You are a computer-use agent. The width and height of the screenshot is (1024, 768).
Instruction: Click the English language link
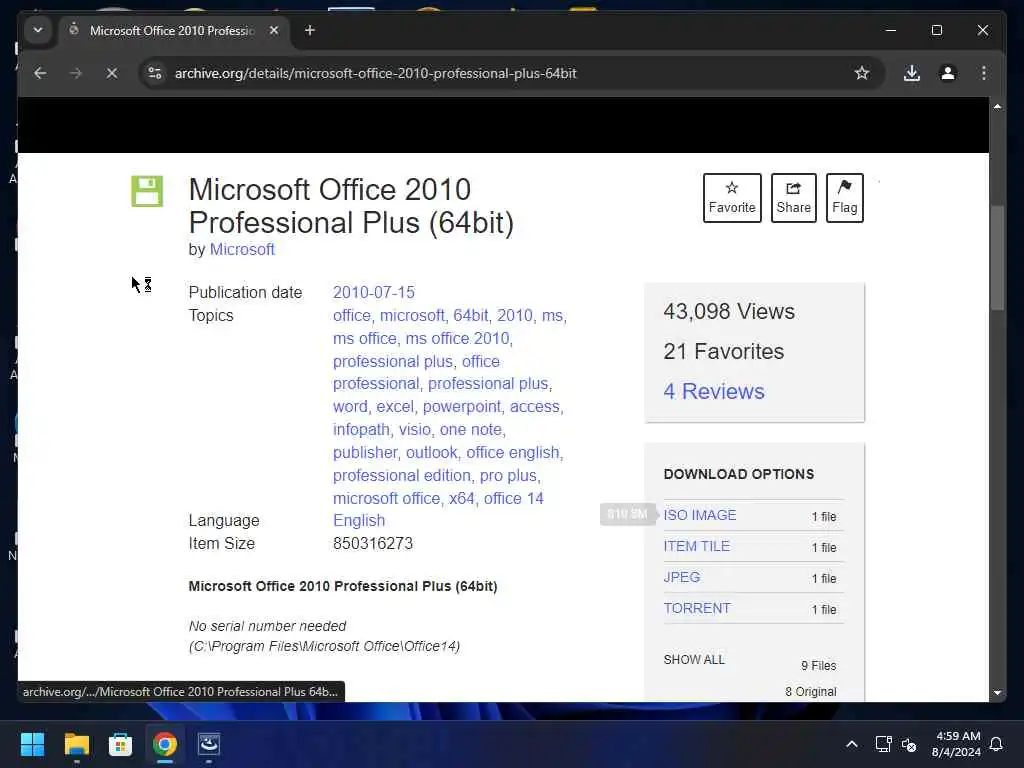click(x=359, y=520)
